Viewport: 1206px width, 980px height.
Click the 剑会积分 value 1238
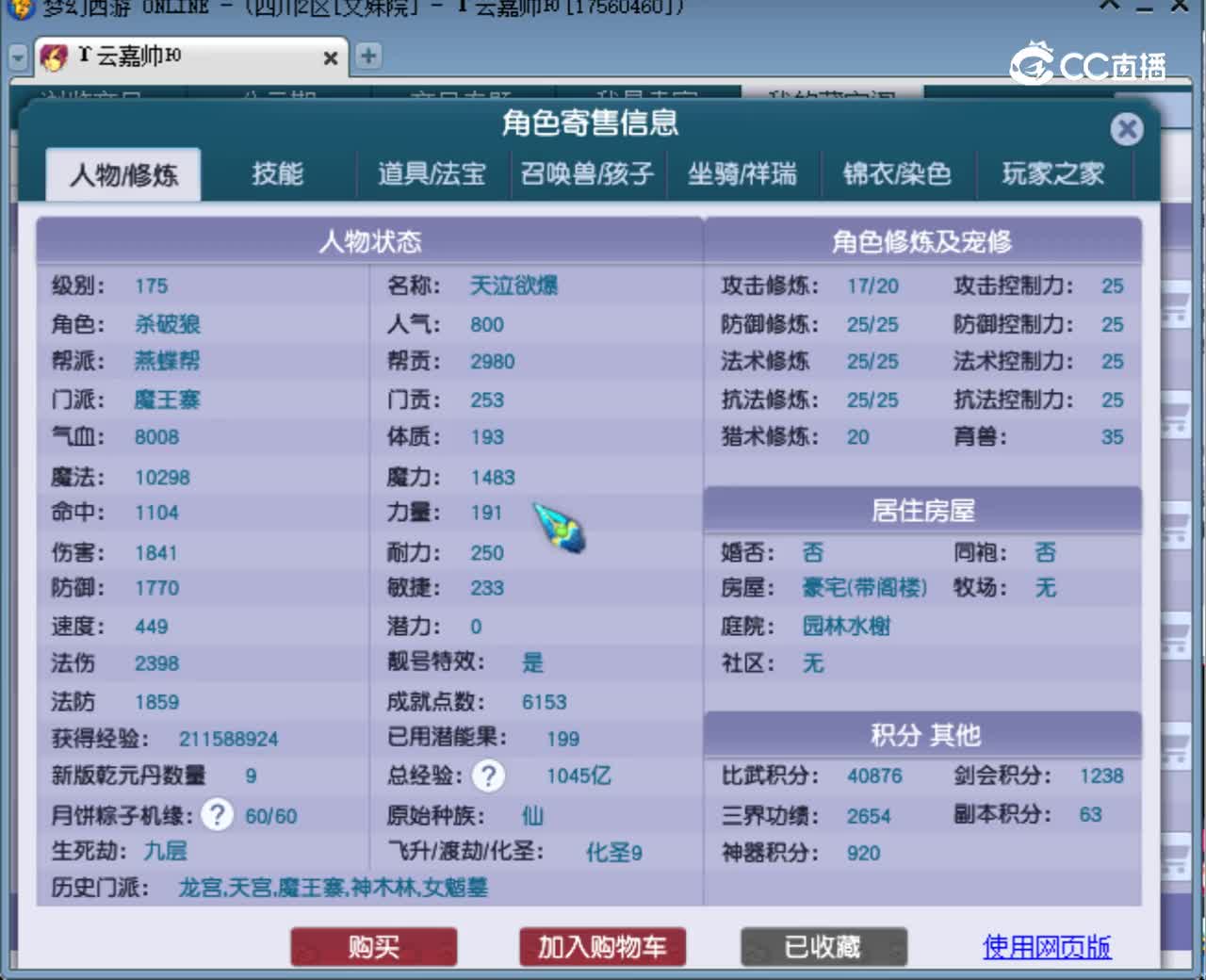click(1101, 776)
